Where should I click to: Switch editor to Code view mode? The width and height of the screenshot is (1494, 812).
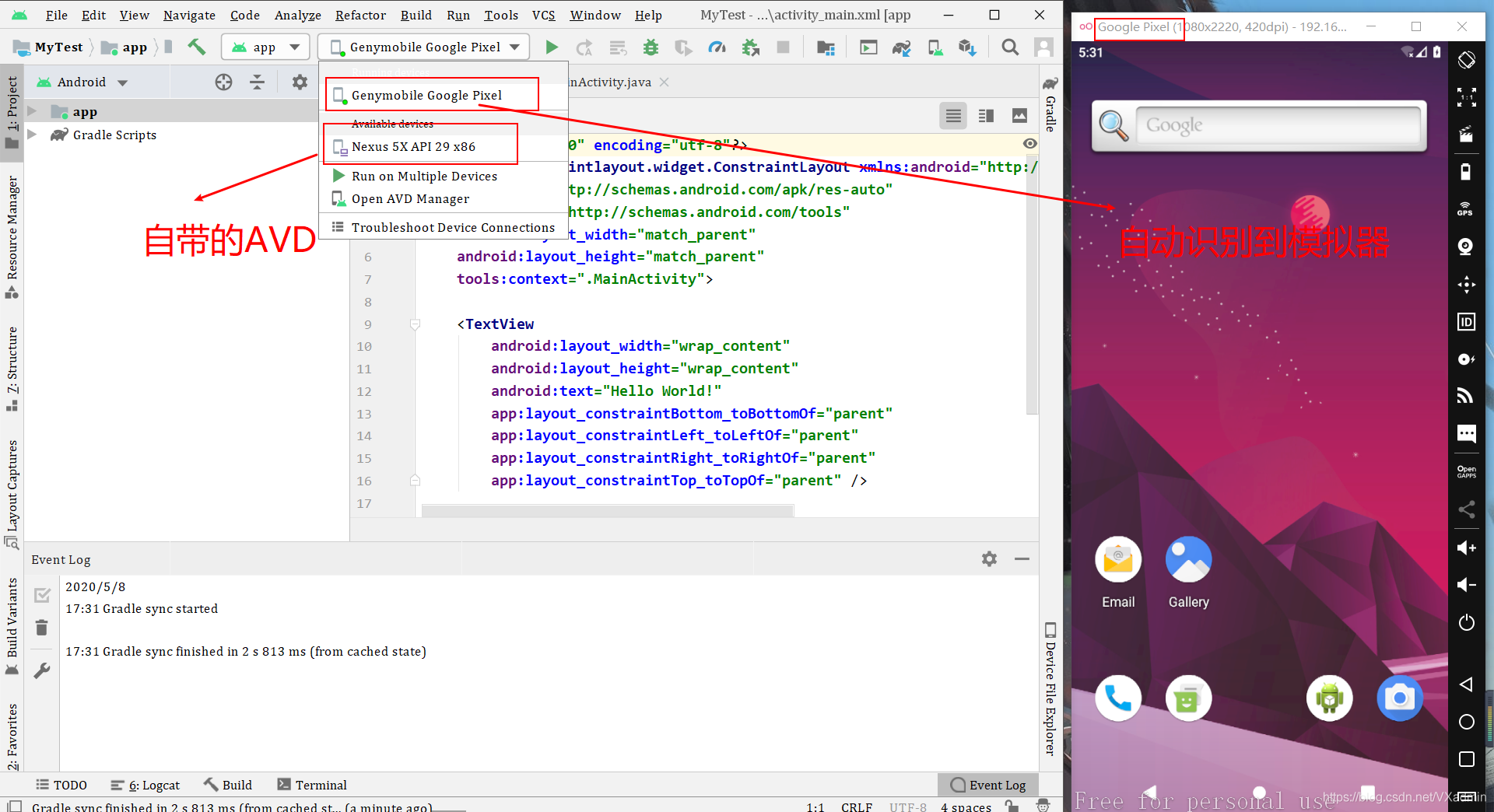point(953,116)
